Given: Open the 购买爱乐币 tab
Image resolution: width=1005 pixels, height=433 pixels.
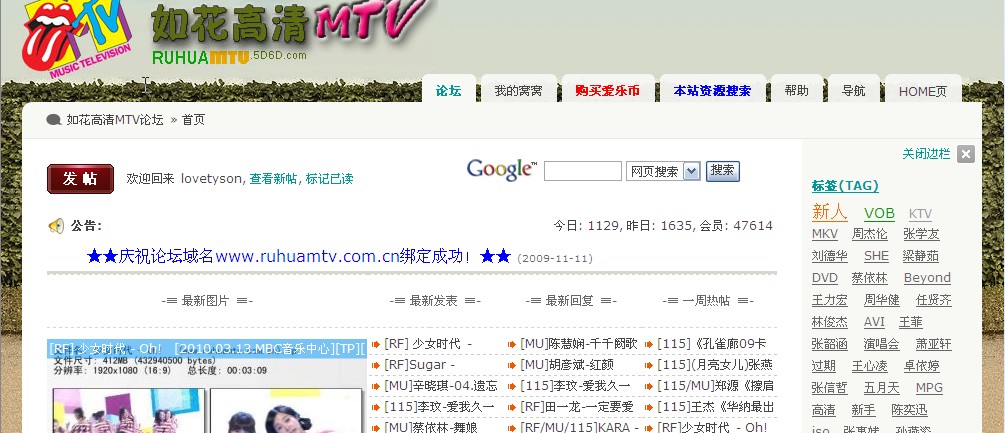Looking at the screenshot, I should click(x=607, y=91).
